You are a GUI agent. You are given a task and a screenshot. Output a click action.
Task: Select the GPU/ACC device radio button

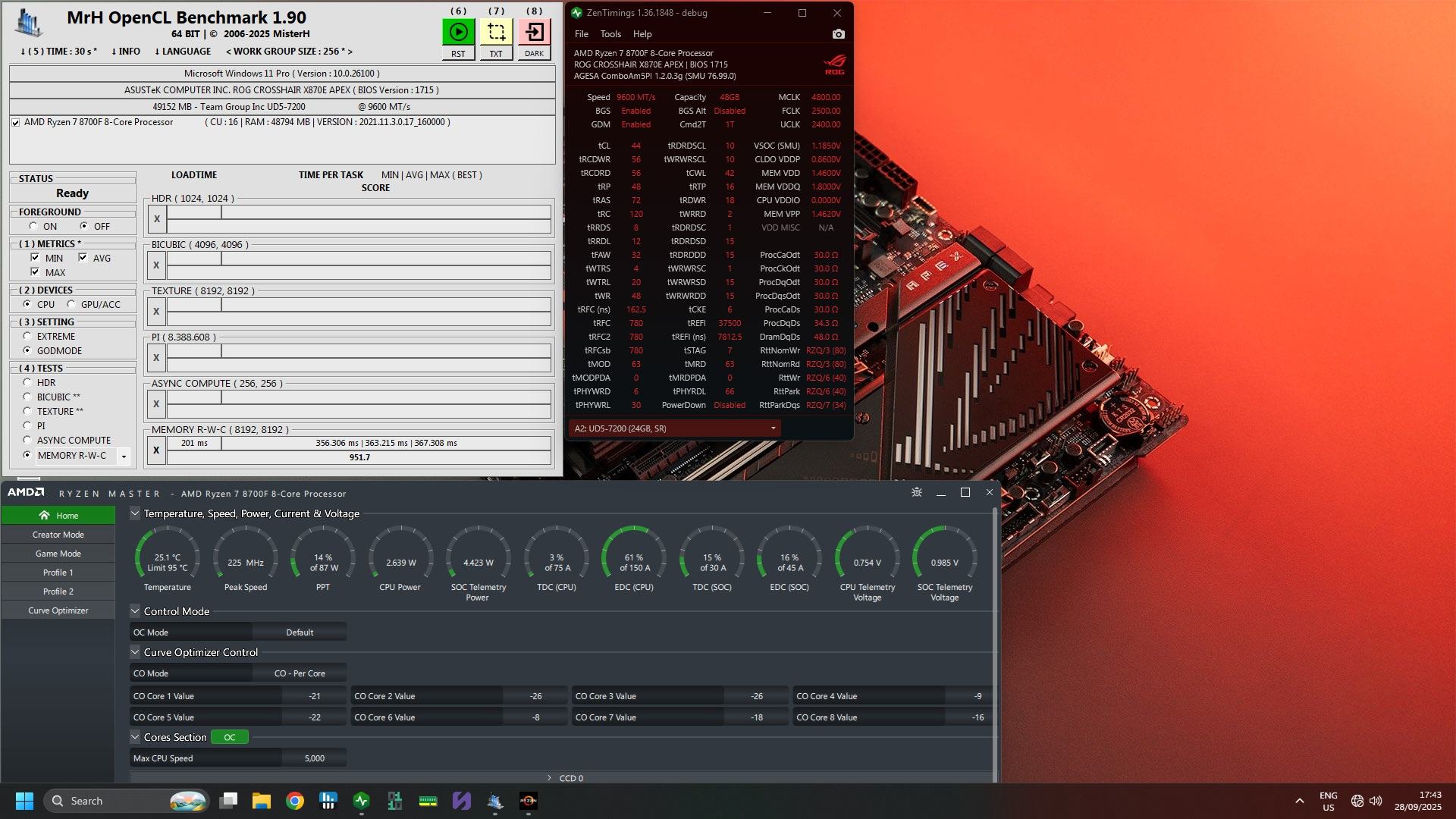[71, 304]
